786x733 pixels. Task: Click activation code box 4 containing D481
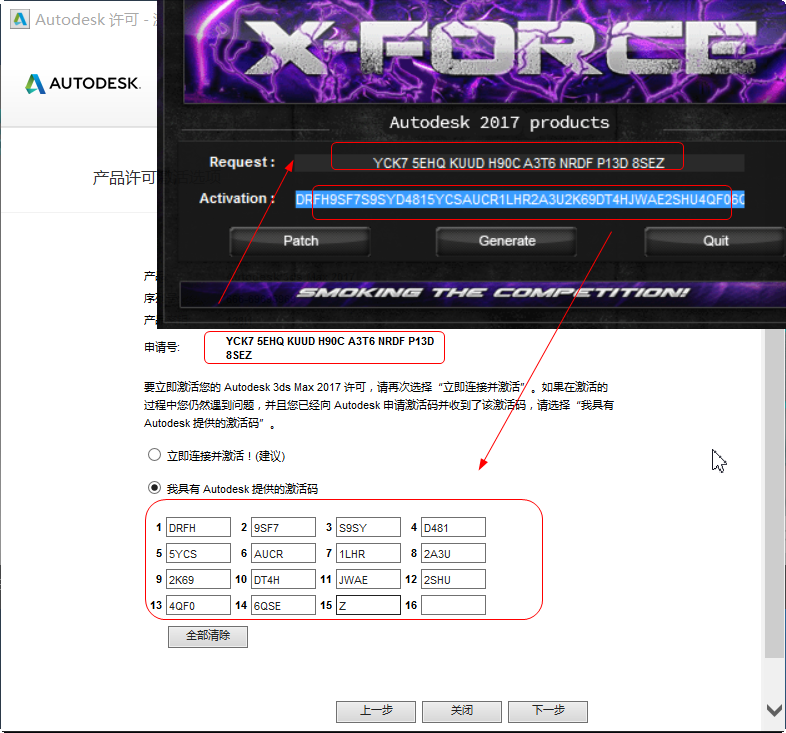[x=453, y=527]
